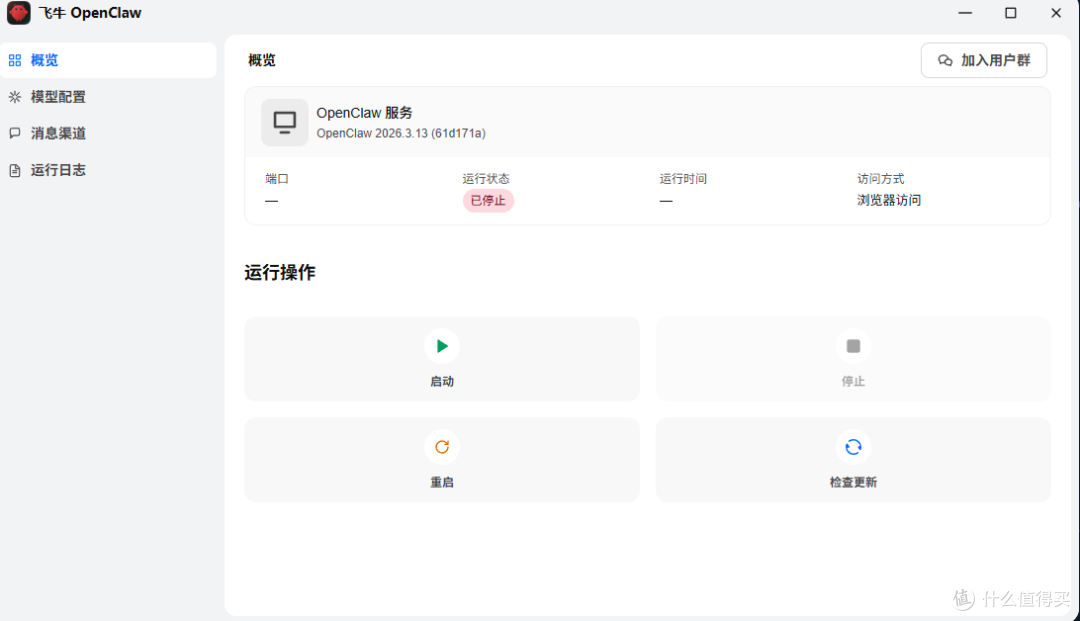Screen dimensions: 1080x621
Task: Open the 概览 sidebar item
Action: coord(108,61)
